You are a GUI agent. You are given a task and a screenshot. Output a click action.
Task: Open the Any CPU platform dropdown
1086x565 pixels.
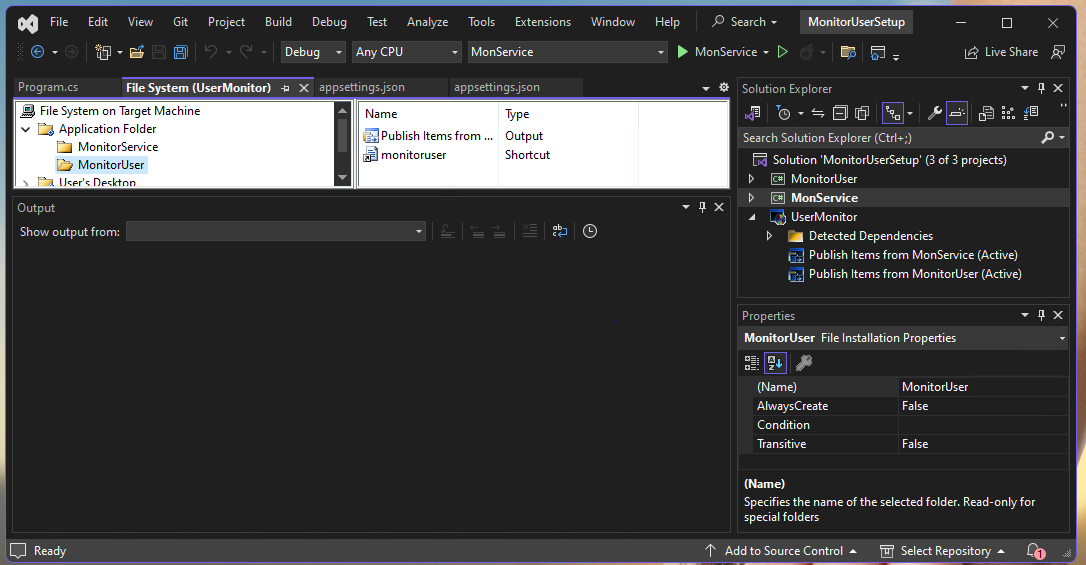[x=407, y=52]
